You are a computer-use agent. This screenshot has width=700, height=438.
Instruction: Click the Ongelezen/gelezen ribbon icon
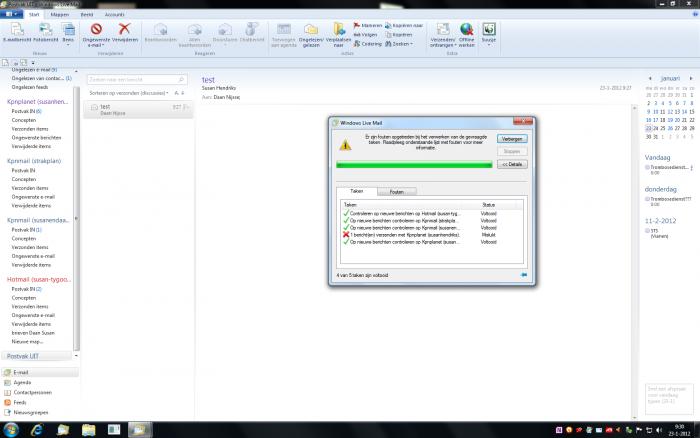pos(311,29)
